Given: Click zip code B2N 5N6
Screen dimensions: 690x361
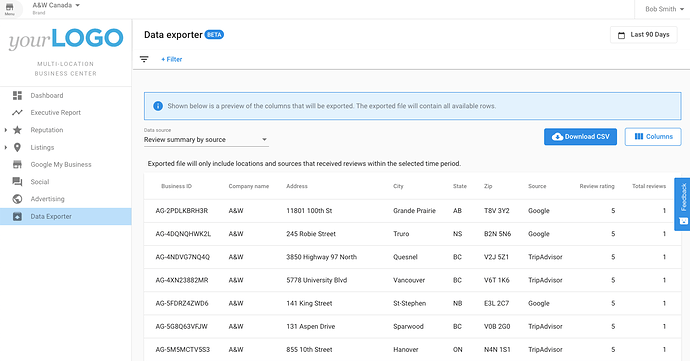Looking at the screenshot, I should (x=498, y=234).
